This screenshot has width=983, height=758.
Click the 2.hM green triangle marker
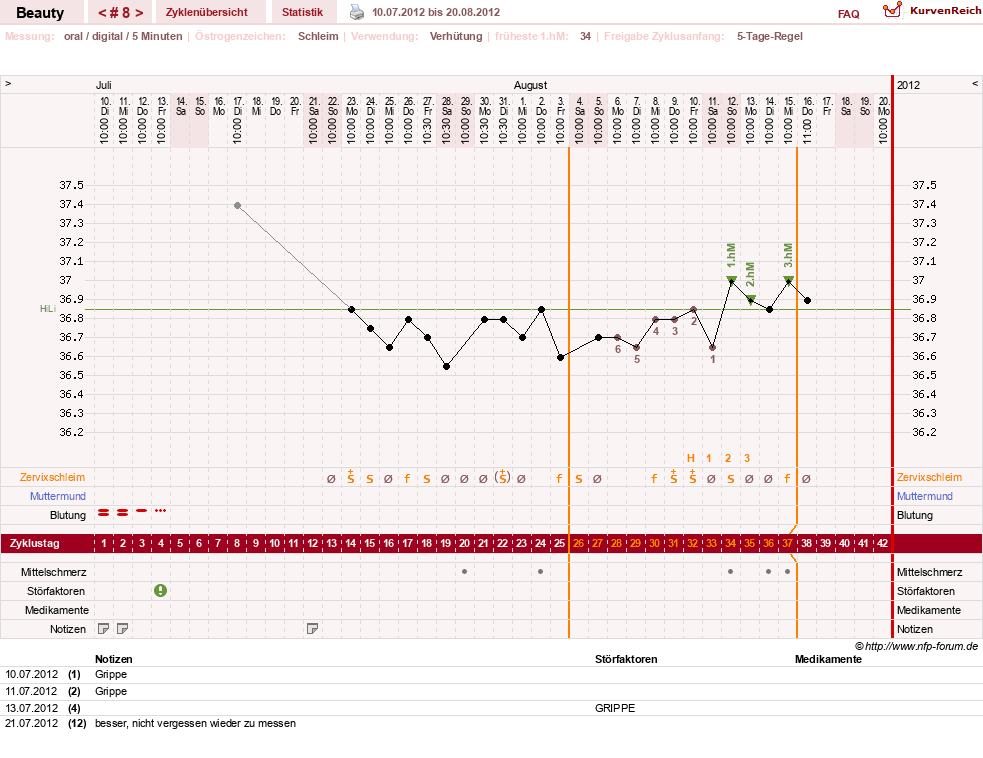tap(750, 299)
